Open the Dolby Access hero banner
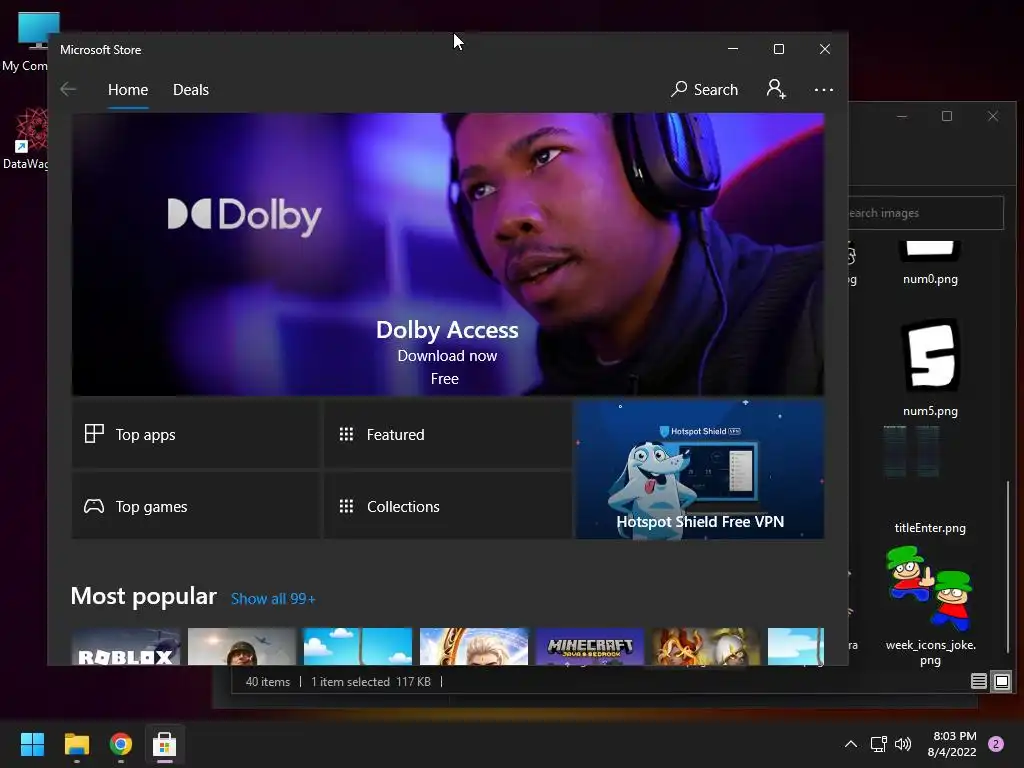1024x768 pixels. coord(447,254)
